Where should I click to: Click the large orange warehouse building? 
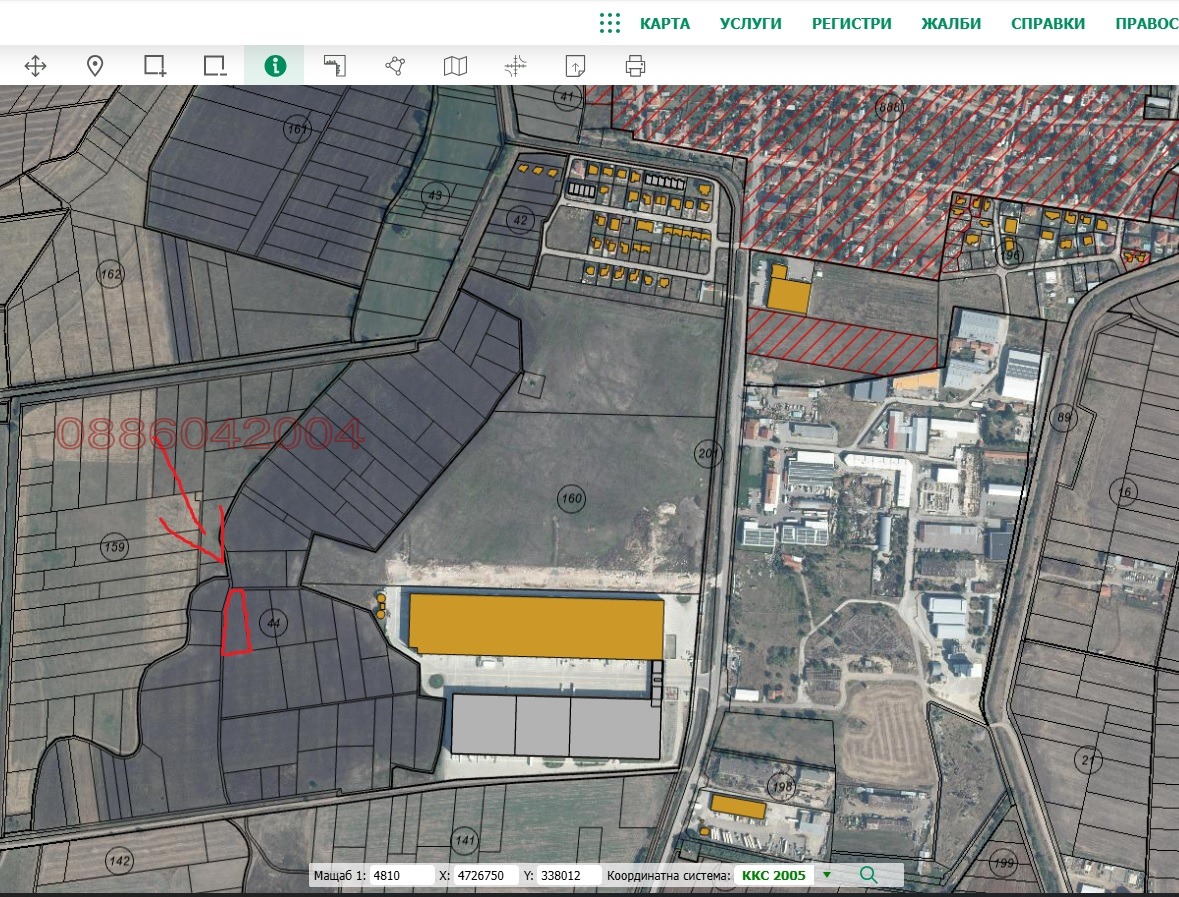[536, 626]
